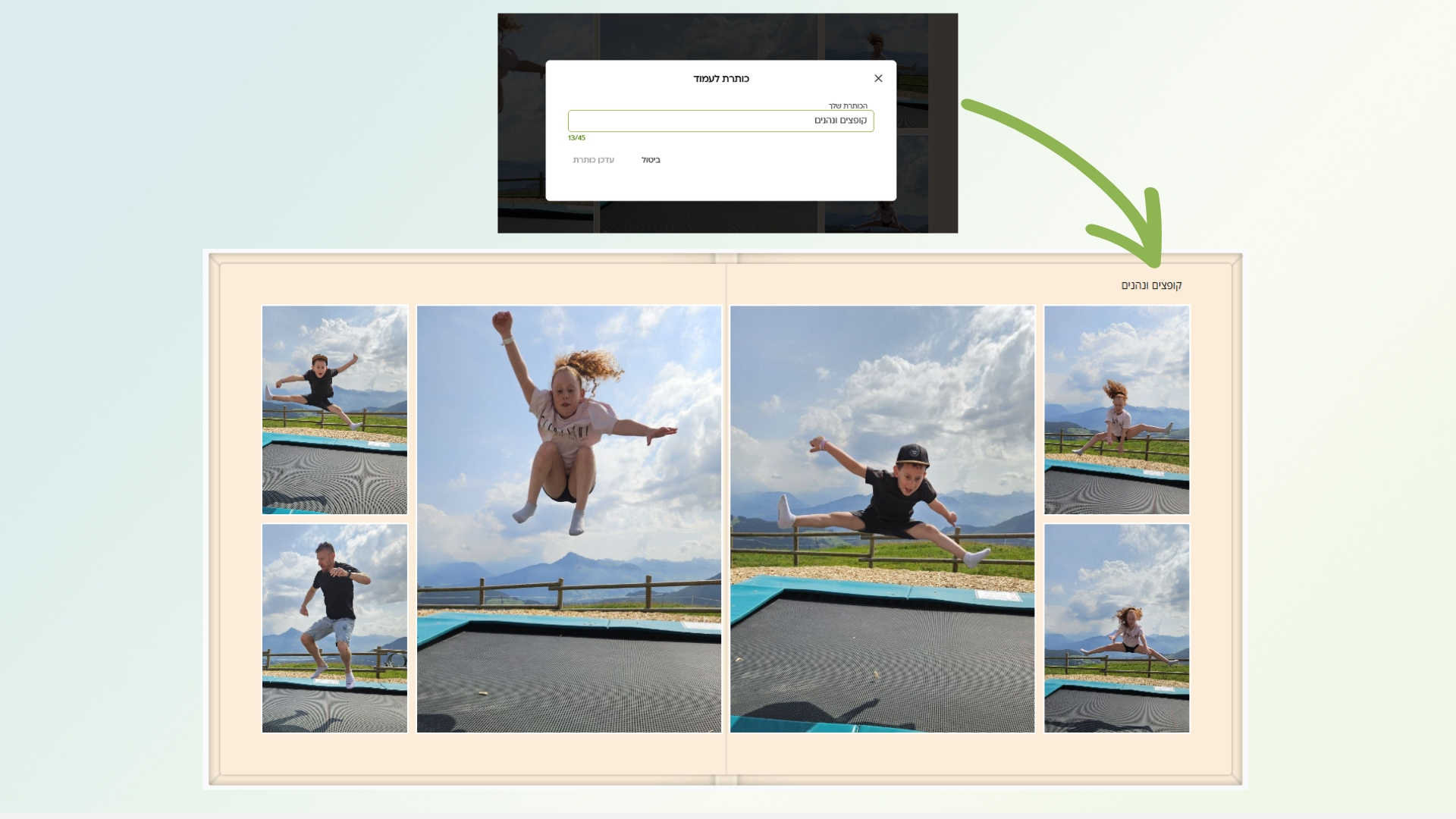Click the כותרת לעמוד dialog heading

tap(720, 79)
